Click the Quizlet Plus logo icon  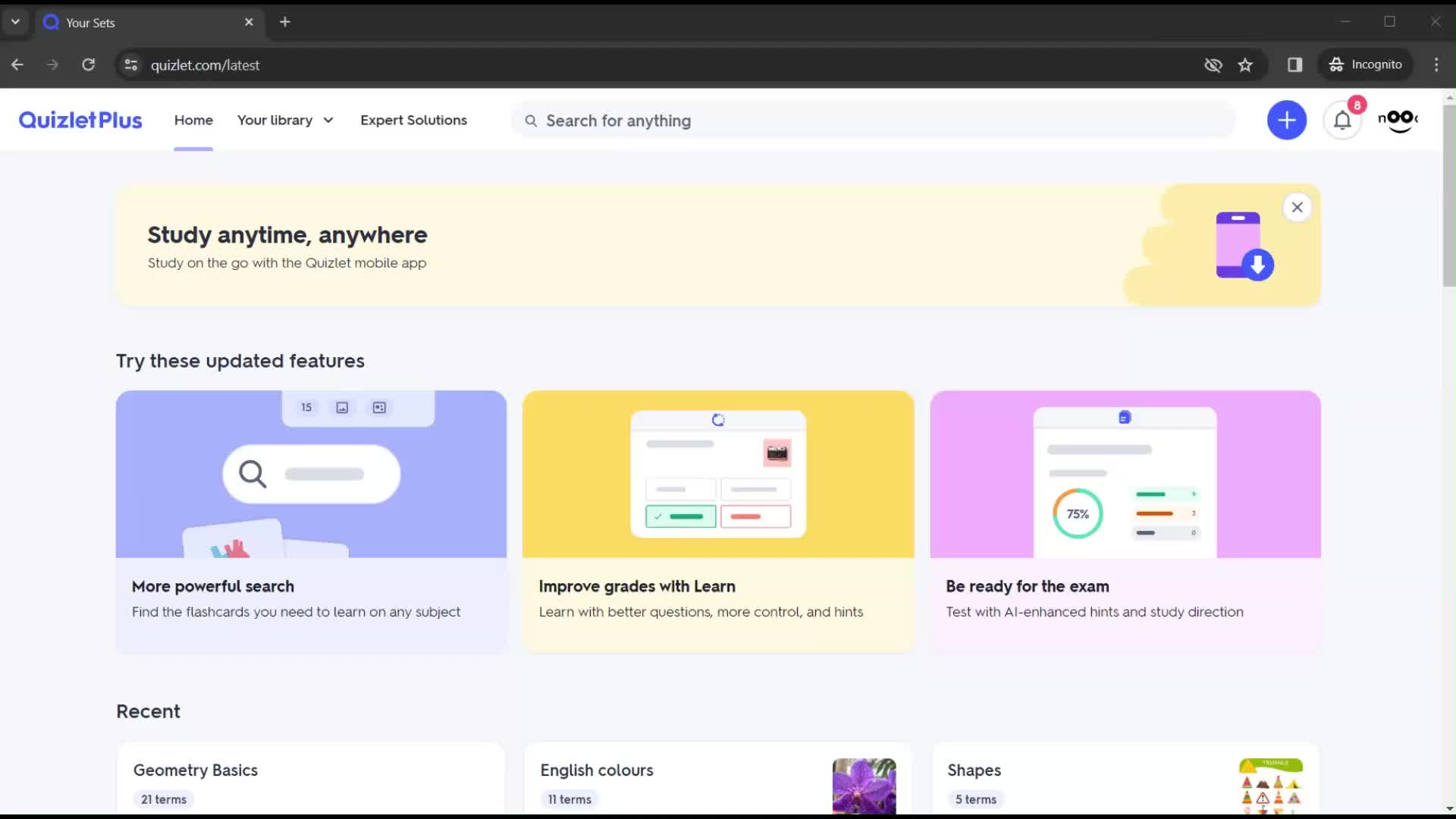tap(80, 120)
